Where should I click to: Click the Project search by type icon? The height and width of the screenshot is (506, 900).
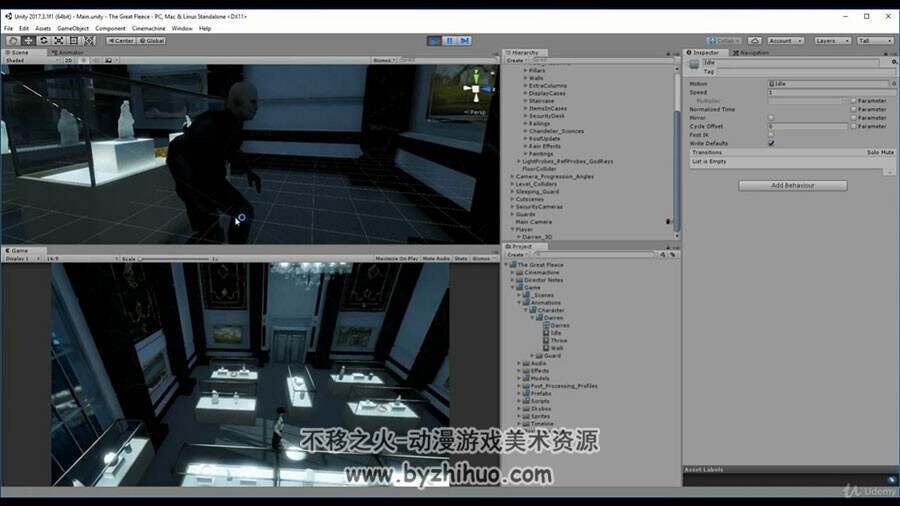click(x=663, y=254)
